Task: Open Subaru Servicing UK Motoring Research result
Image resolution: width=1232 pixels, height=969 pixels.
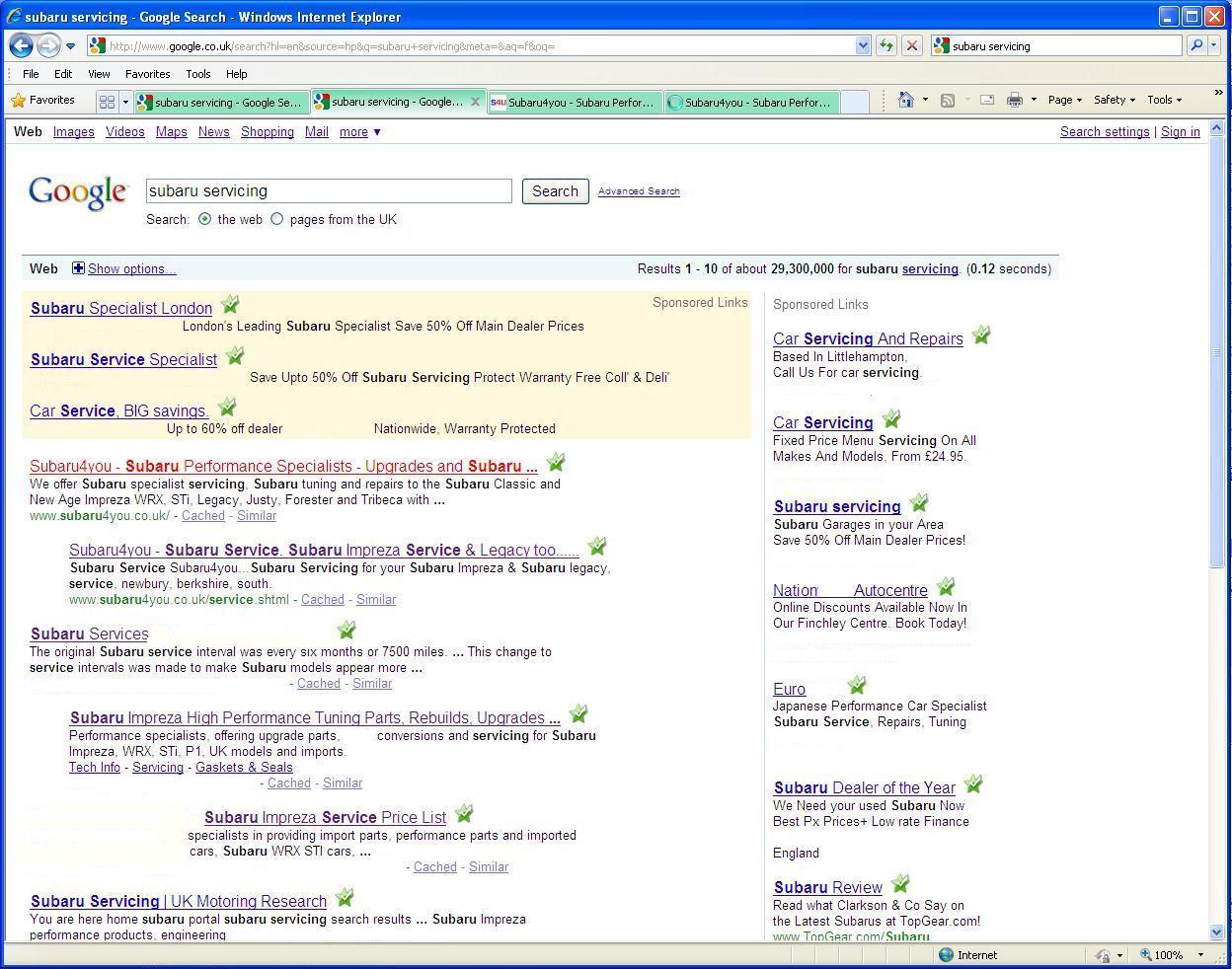Action: pyautogui.click(x=179, y=901)
